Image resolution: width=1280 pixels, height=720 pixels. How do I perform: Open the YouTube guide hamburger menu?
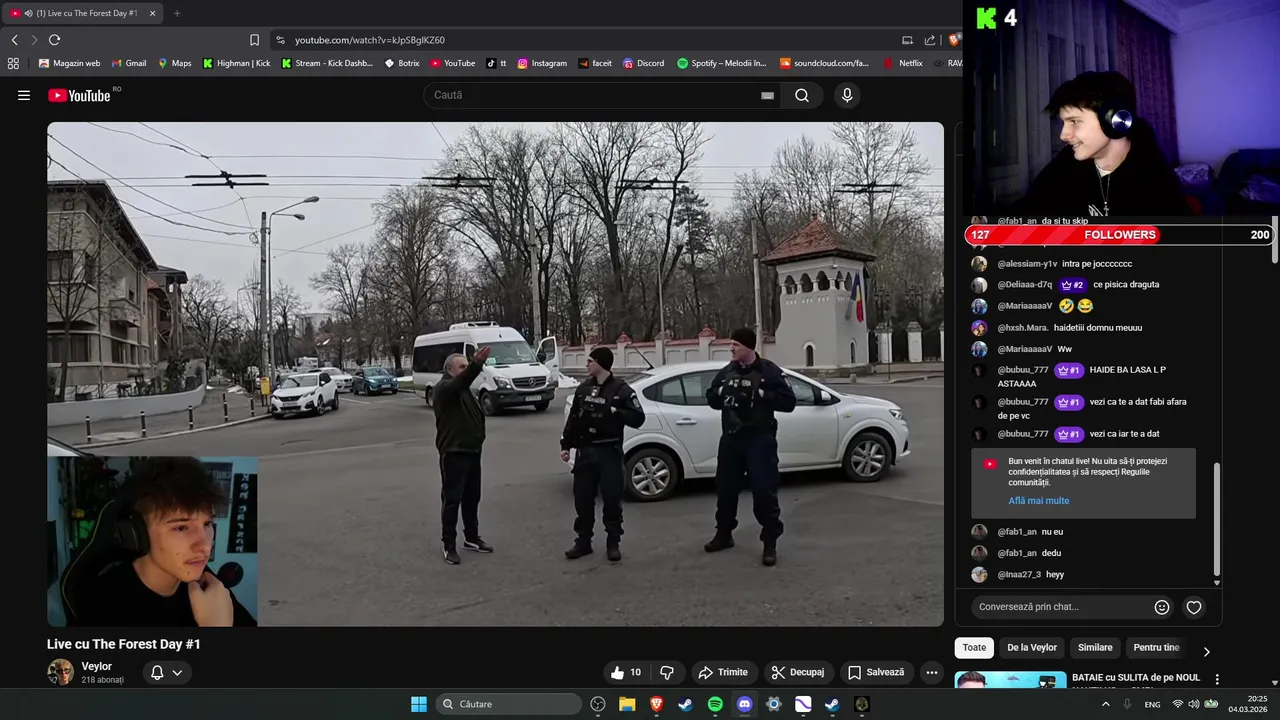pos(24,95)
